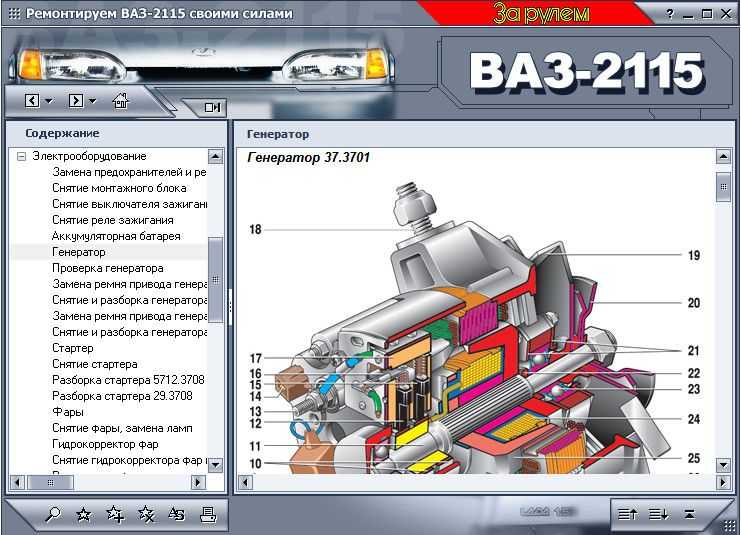Image resolution: width=741 pixels, height=535 pixels.
Task: Select the Генератор topic in contents
Action: coord(78,252)
